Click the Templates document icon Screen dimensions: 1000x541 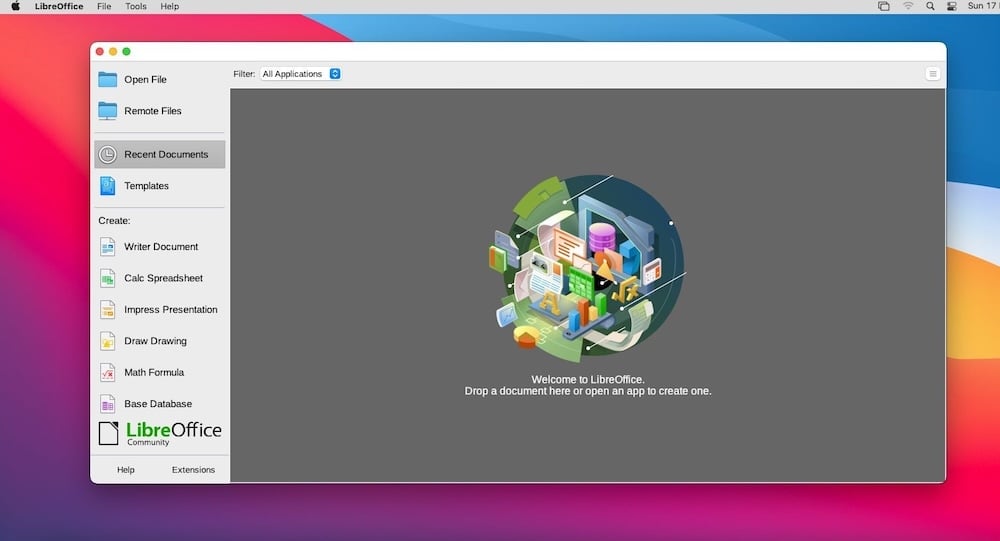(x=107, y=186)
